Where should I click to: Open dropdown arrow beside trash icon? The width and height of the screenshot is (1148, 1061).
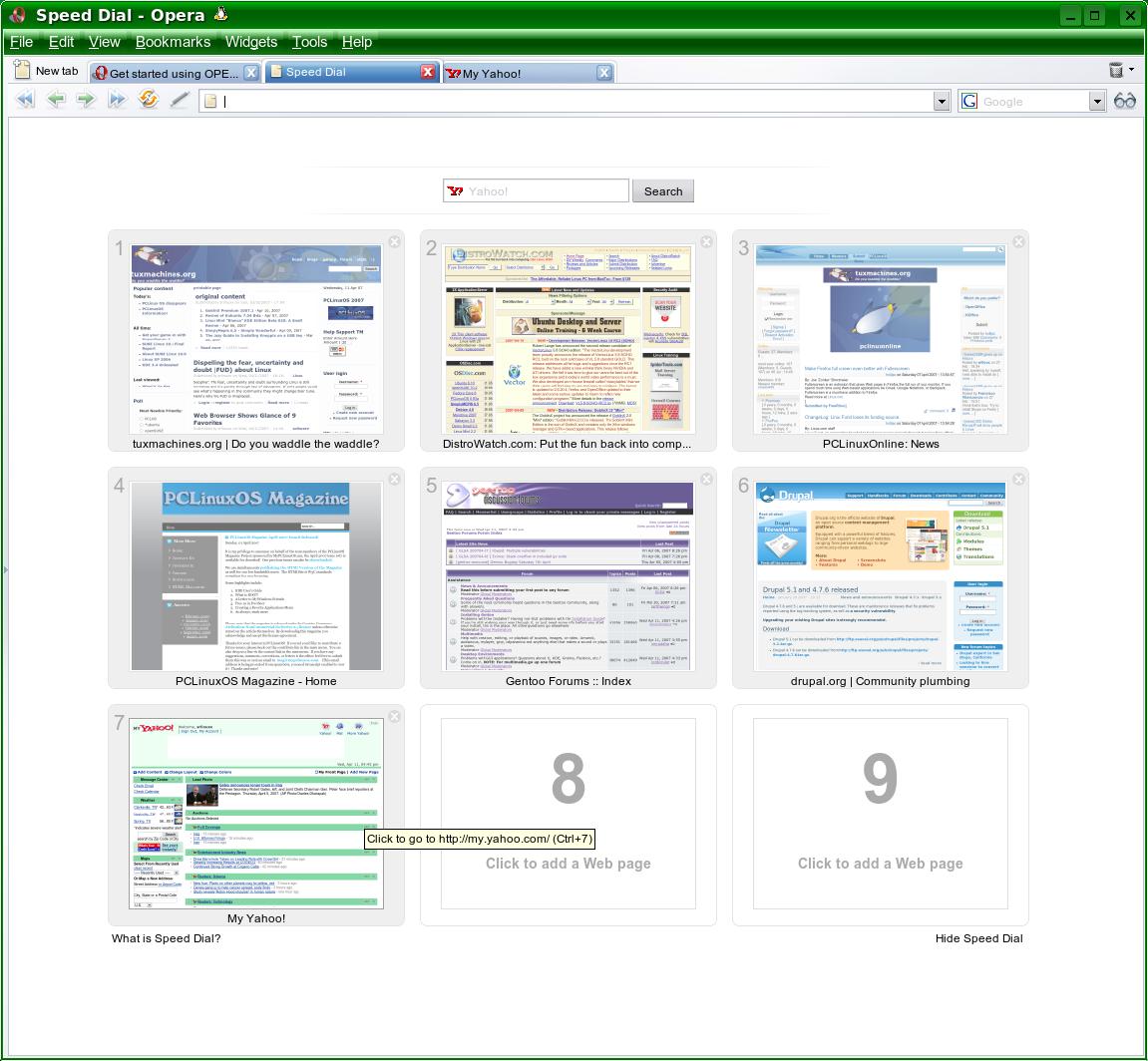(x=1132, y=70)
